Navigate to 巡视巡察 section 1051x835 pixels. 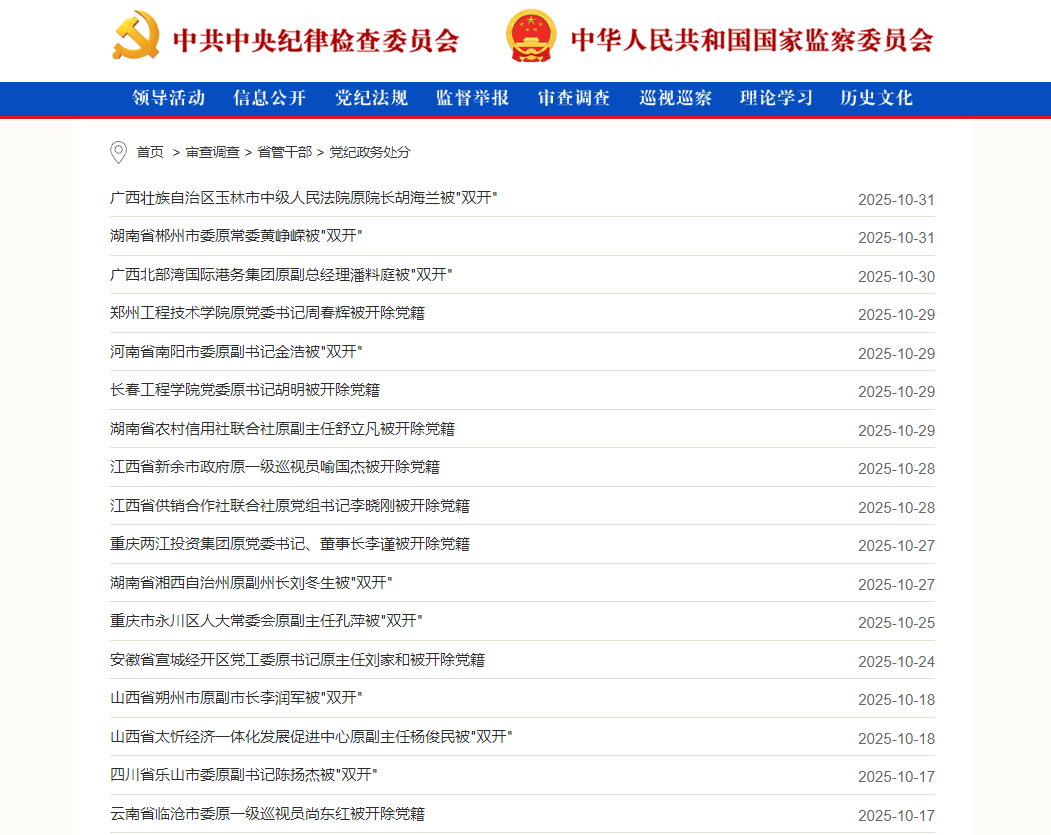(676, 98)
